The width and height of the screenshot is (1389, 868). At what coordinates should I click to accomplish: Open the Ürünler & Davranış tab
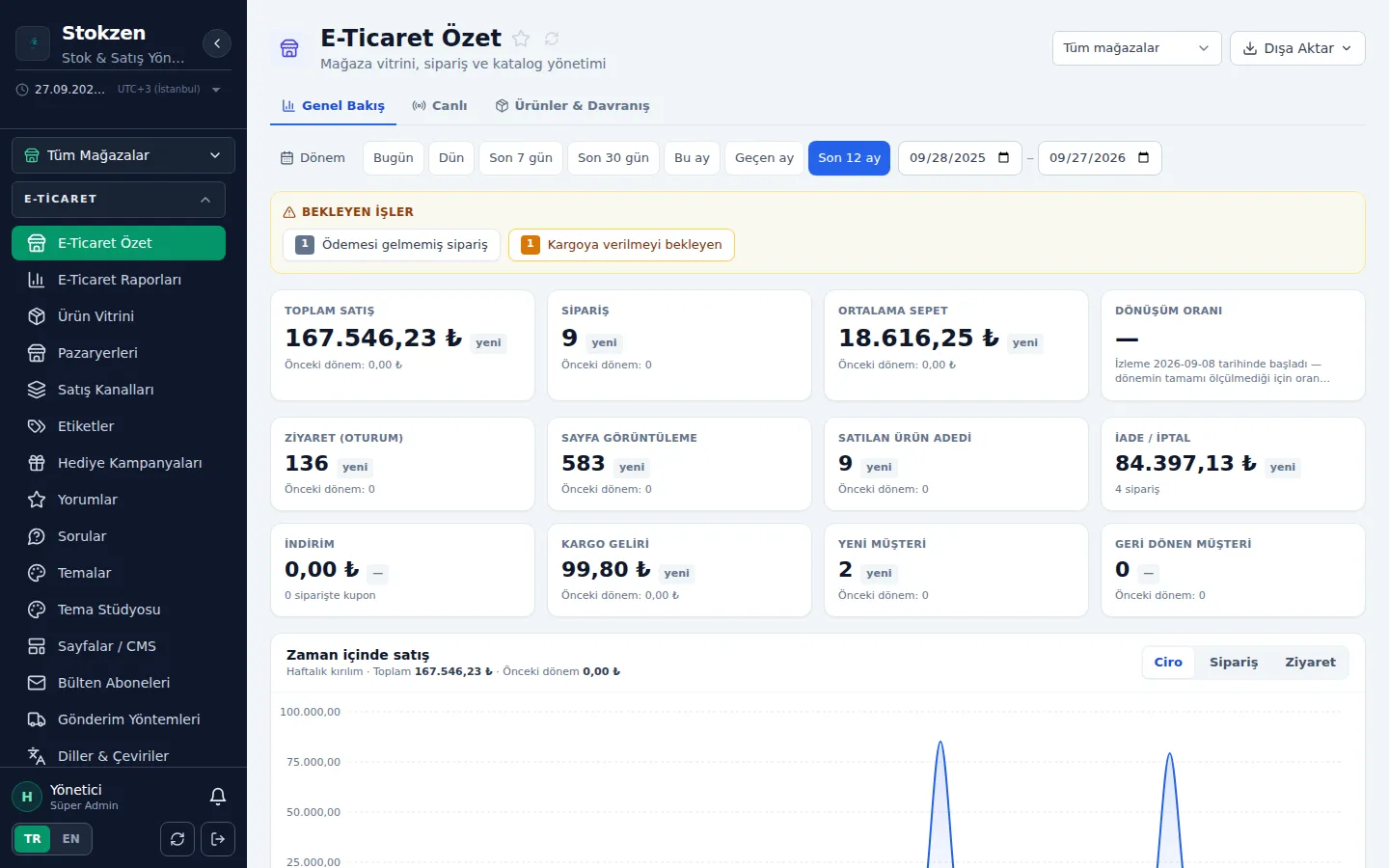click(x=573, y=105)
